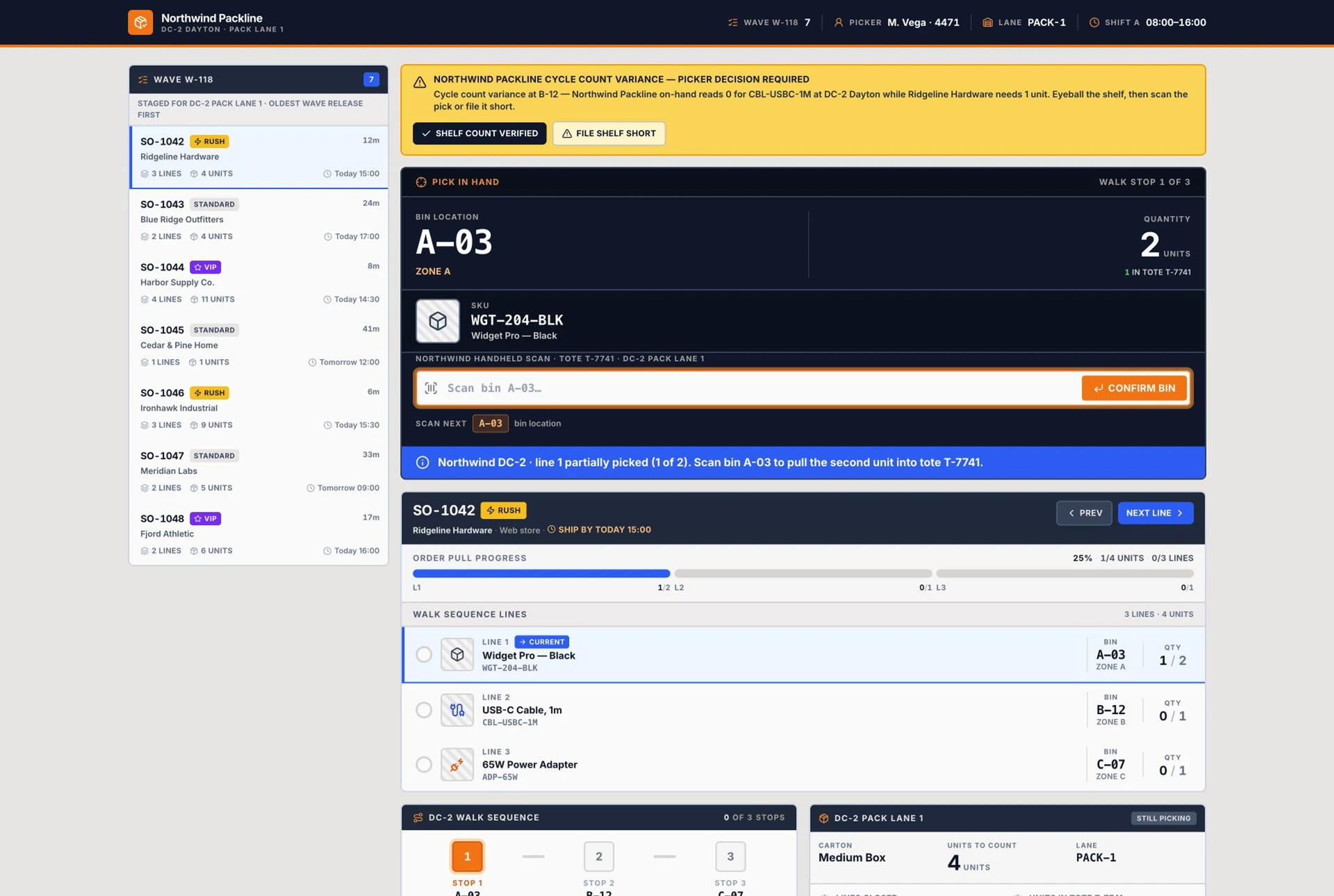The width and height of the screenshot is (1334, 896).
Task: Click walk sequence Stop 3 marker
Action: coord(730,856)
